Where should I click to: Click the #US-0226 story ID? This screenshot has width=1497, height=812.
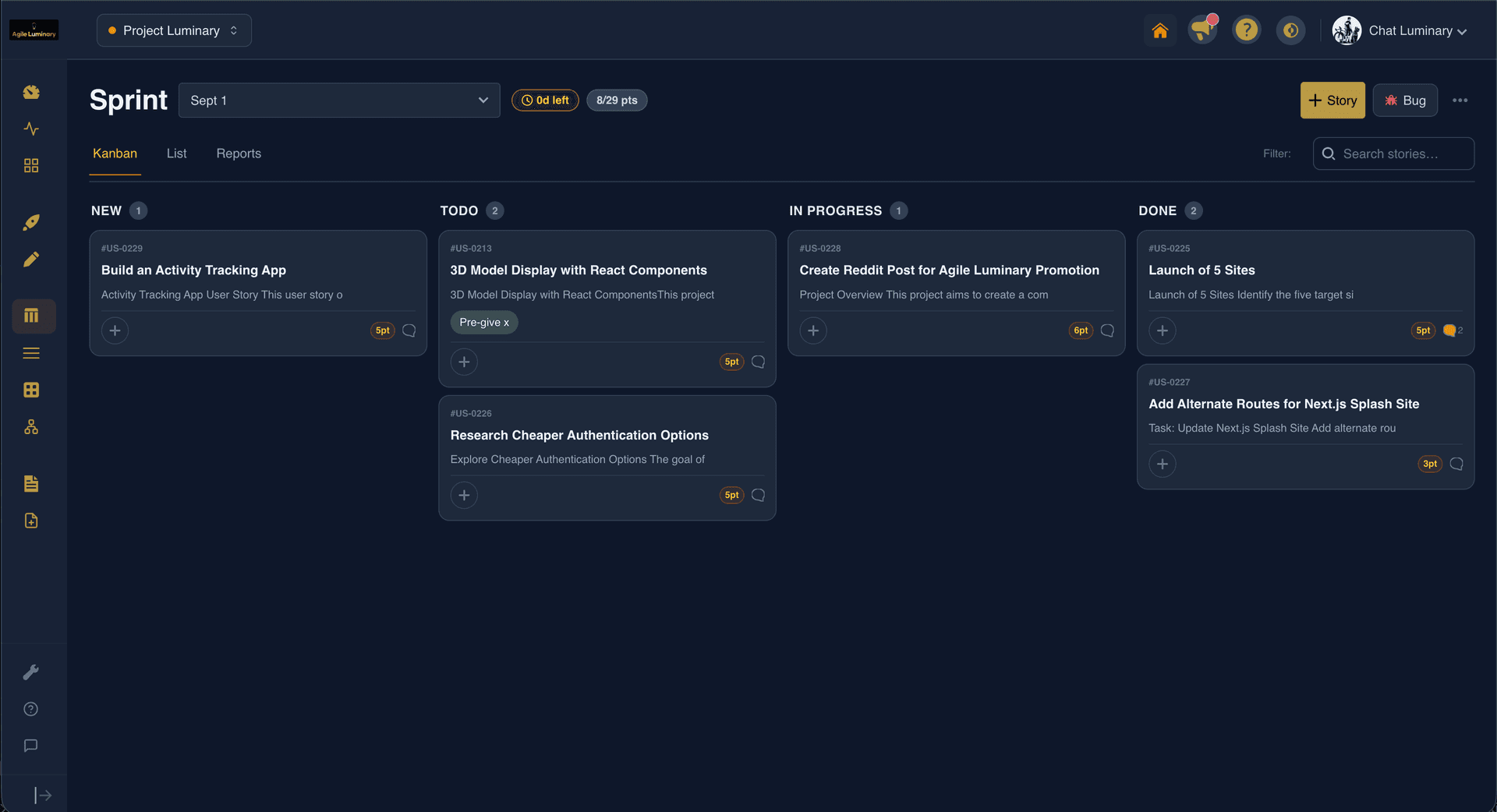pos(471,414)
